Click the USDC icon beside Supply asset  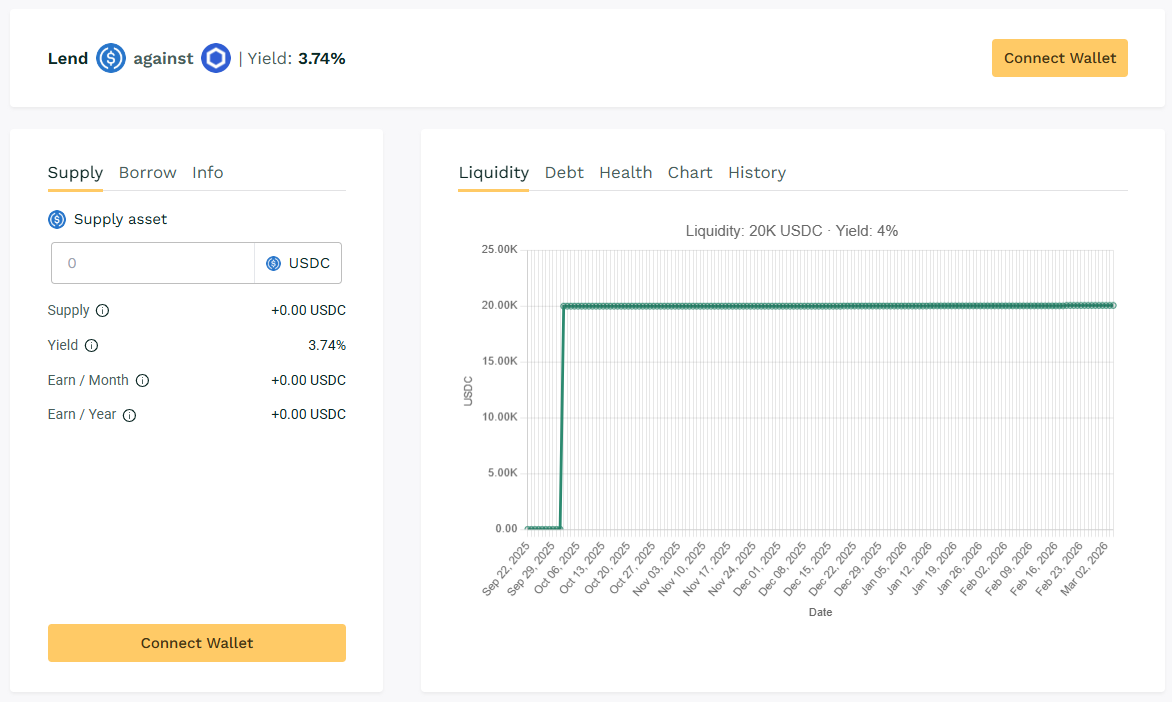pyautogui.click(x=57, y=219)
